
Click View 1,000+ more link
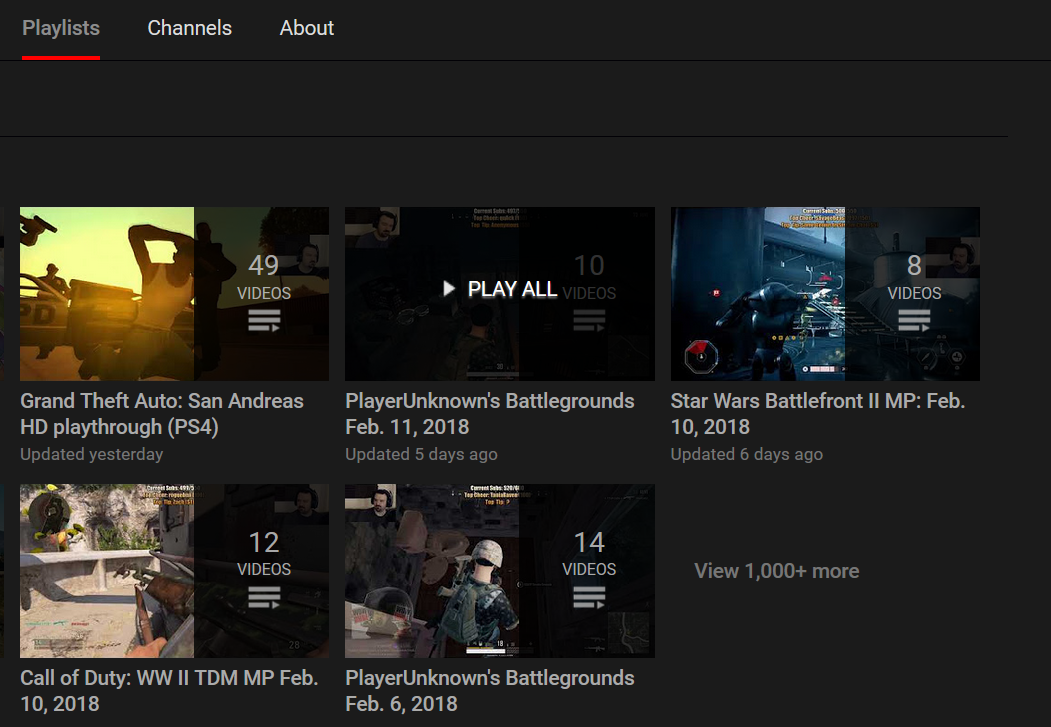pos(776,571)
